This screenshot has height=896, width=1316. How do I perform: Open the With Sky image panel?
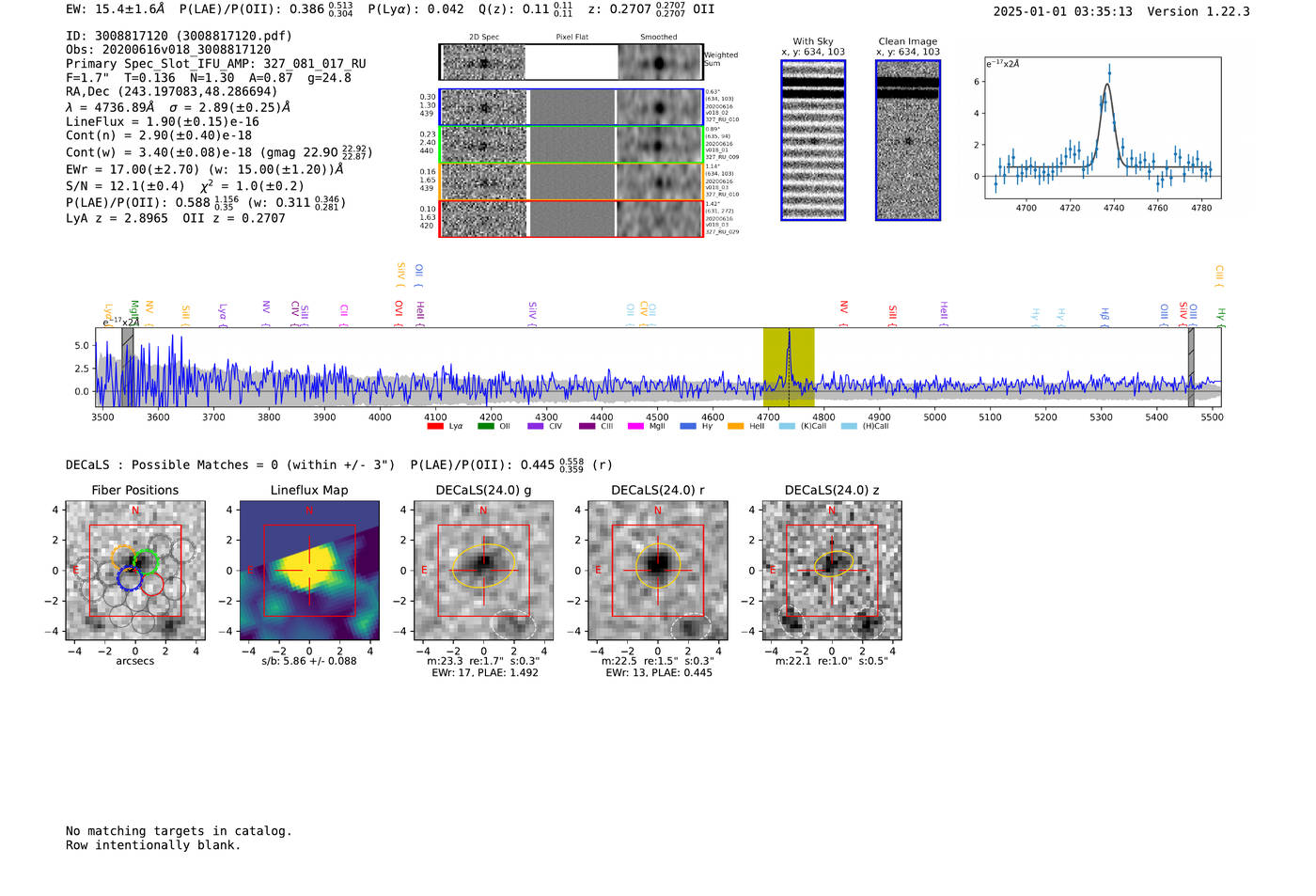pos(813,140)
